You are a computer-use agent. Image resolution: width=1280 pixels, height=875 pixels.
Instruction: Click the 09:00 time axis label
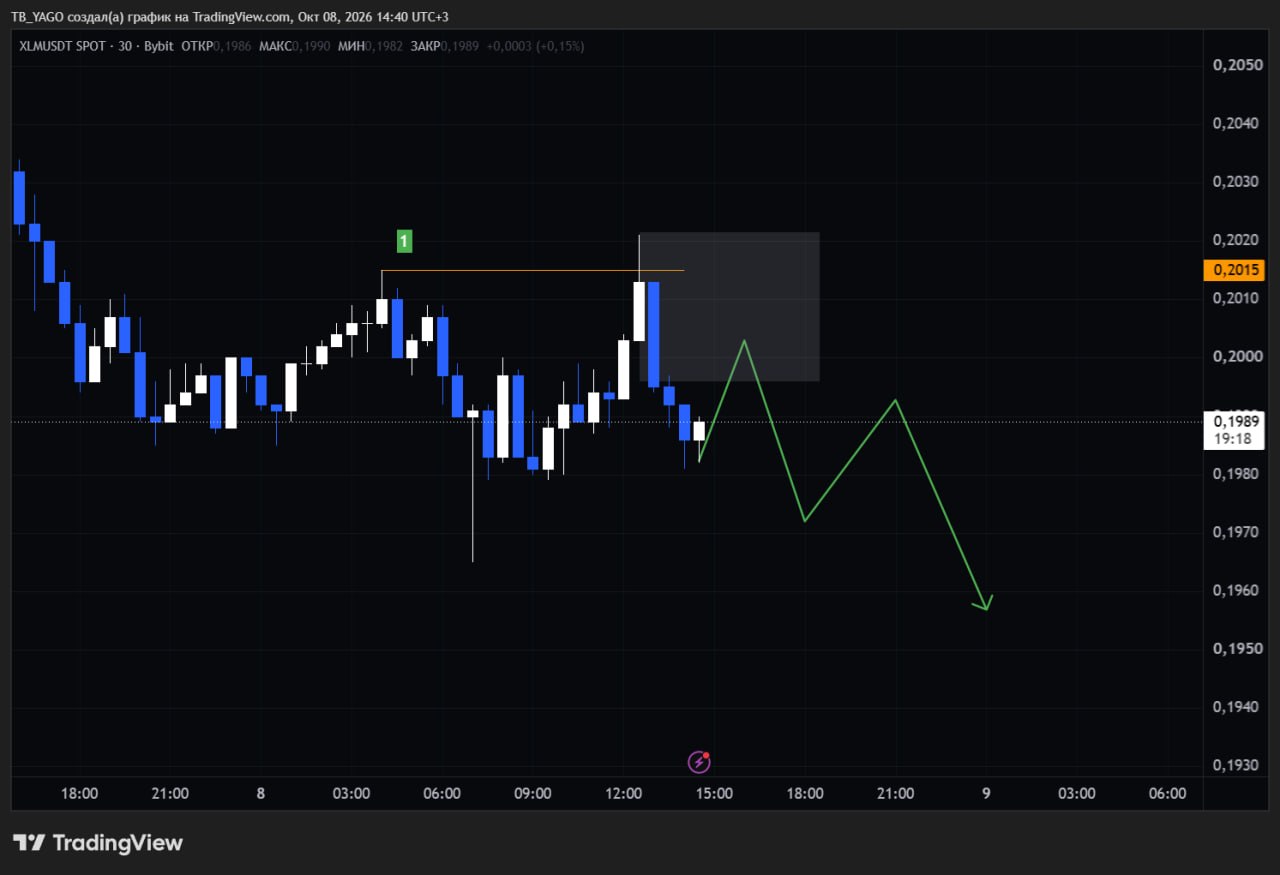[532, 793]
